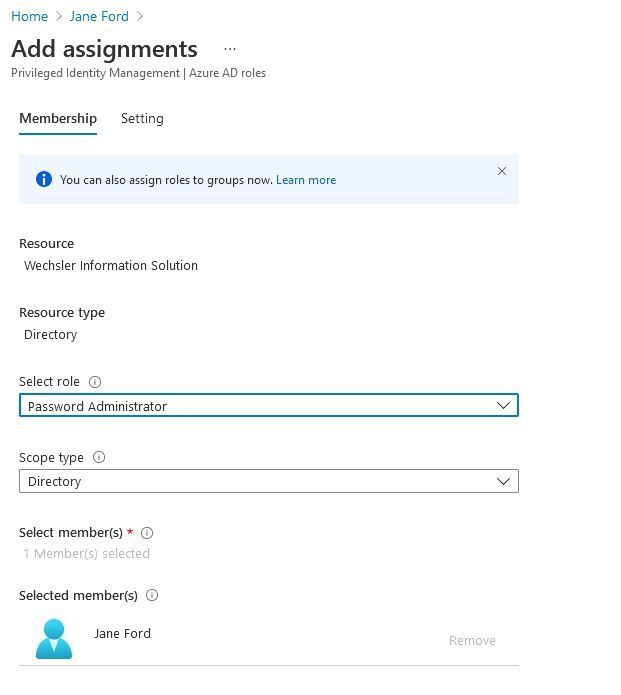Click the info icon beside Select role
The height and width of the screenshot is (695, 621).
[x=95, y=382]
